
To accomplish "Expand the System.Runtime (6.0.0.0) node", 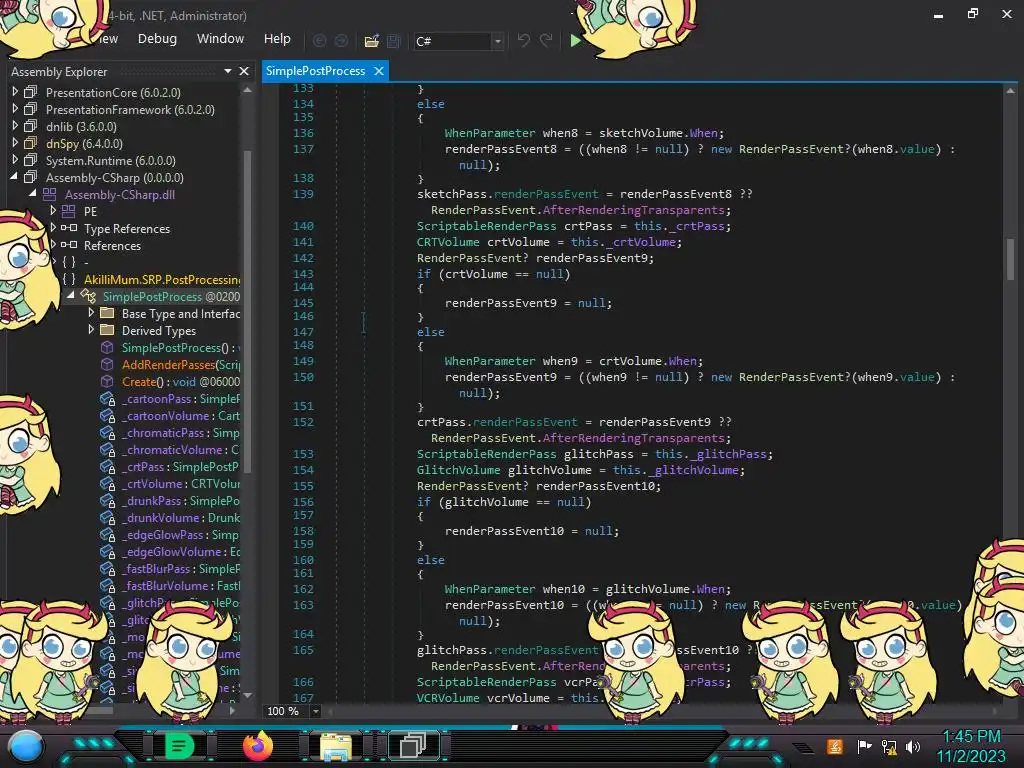I will 15,159.
